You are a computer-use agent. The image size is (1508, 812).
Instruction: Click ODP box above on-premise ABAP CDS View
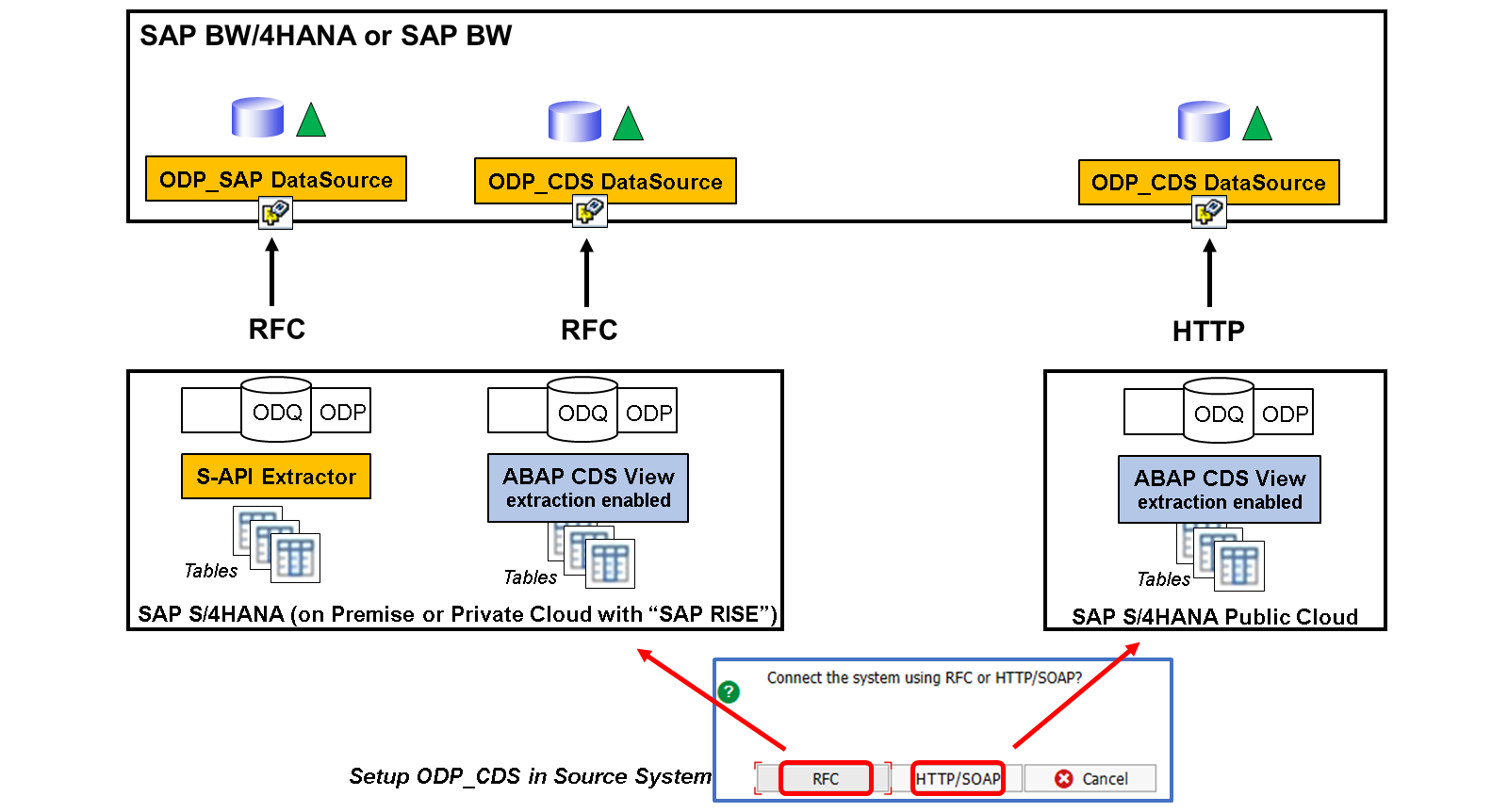[647, 412]
